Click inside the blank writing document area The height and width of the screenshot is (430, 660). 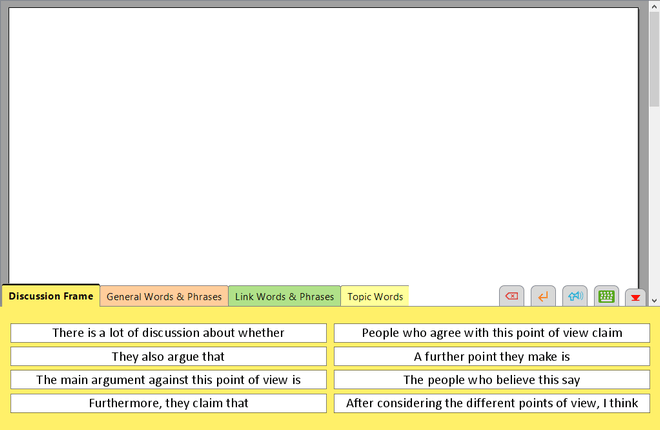pos(323,145)
